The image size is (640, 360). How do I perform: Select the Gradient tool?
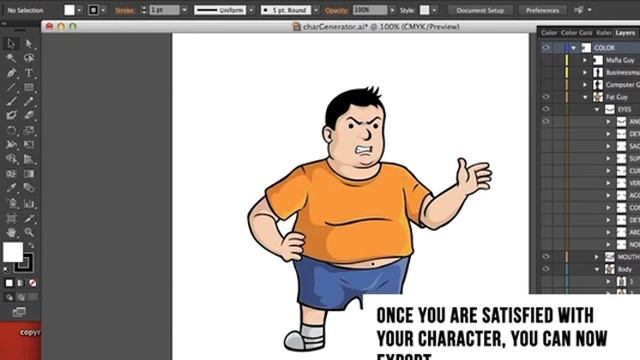29,173
